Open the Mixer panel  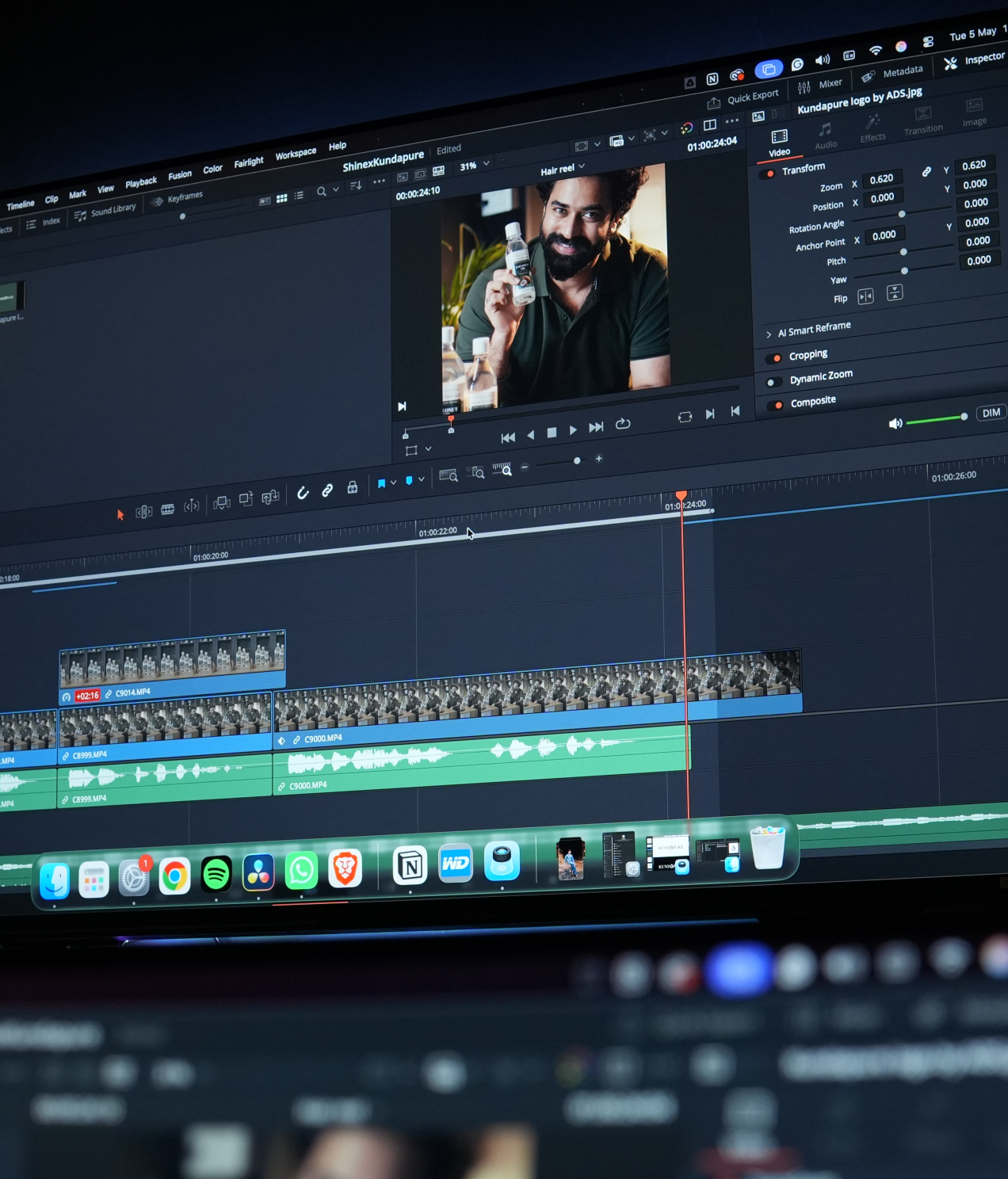(x=820, y=85)
